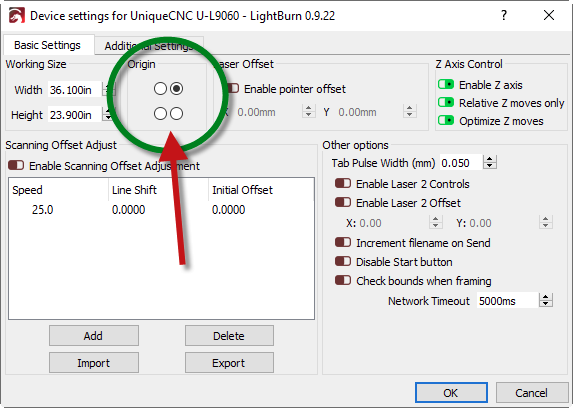Enable Scanning Offset Adjustment toggle
The width and height of the screenshot is (573, 408).
coord(16,165)
